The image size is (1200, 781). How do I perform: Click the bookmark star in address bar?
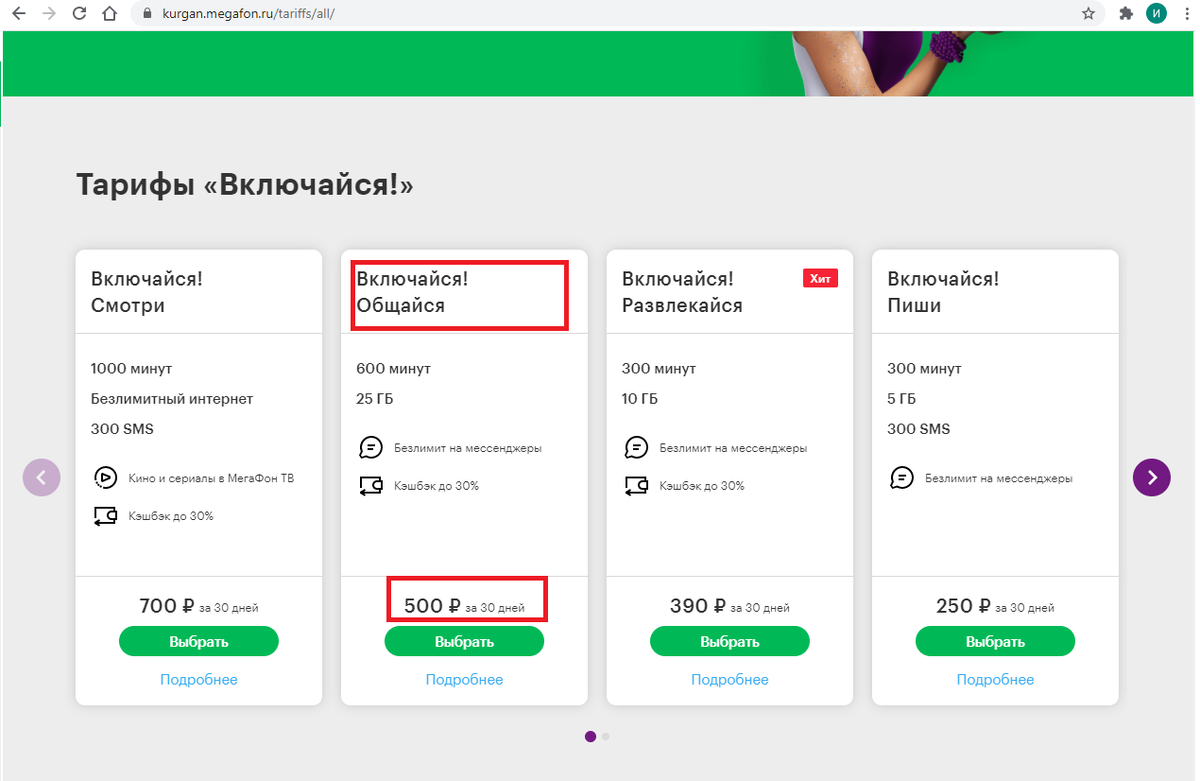pyautogui.click(x=1087, y=14)
